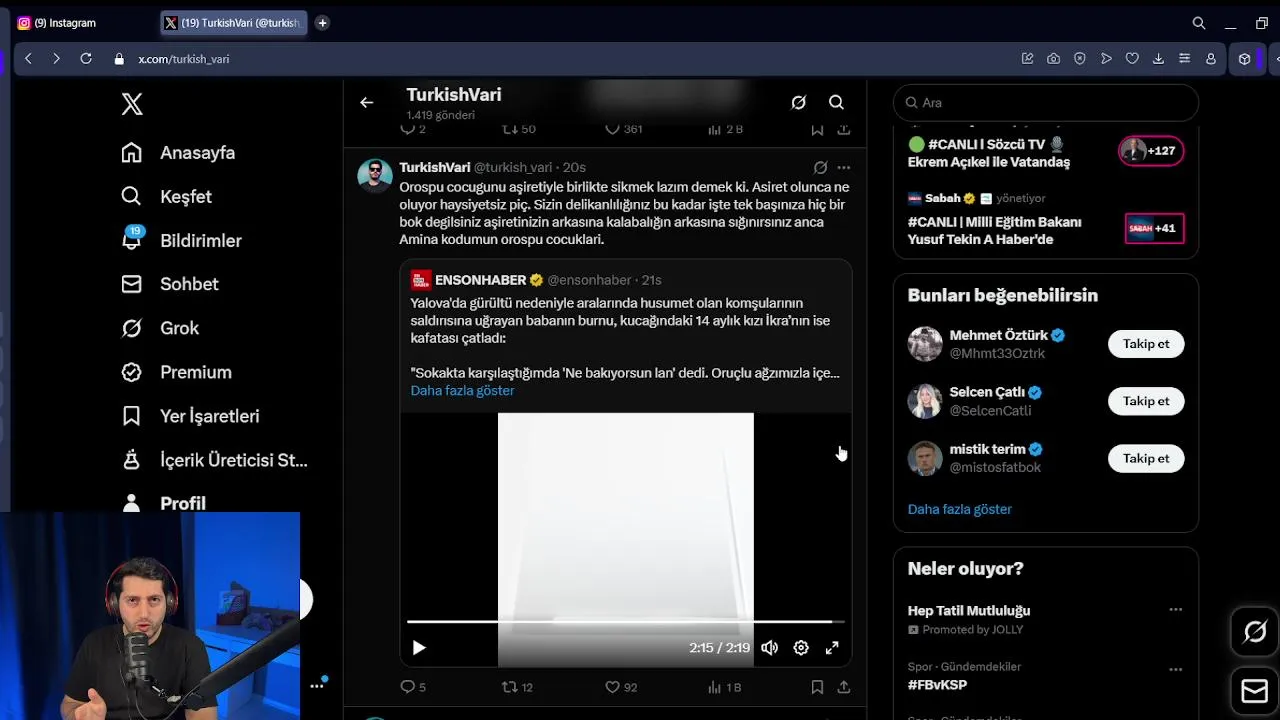Open browser downloads icon
Screen dimensions: 1280x720
pyautogui.click(x=1158, y=59)
